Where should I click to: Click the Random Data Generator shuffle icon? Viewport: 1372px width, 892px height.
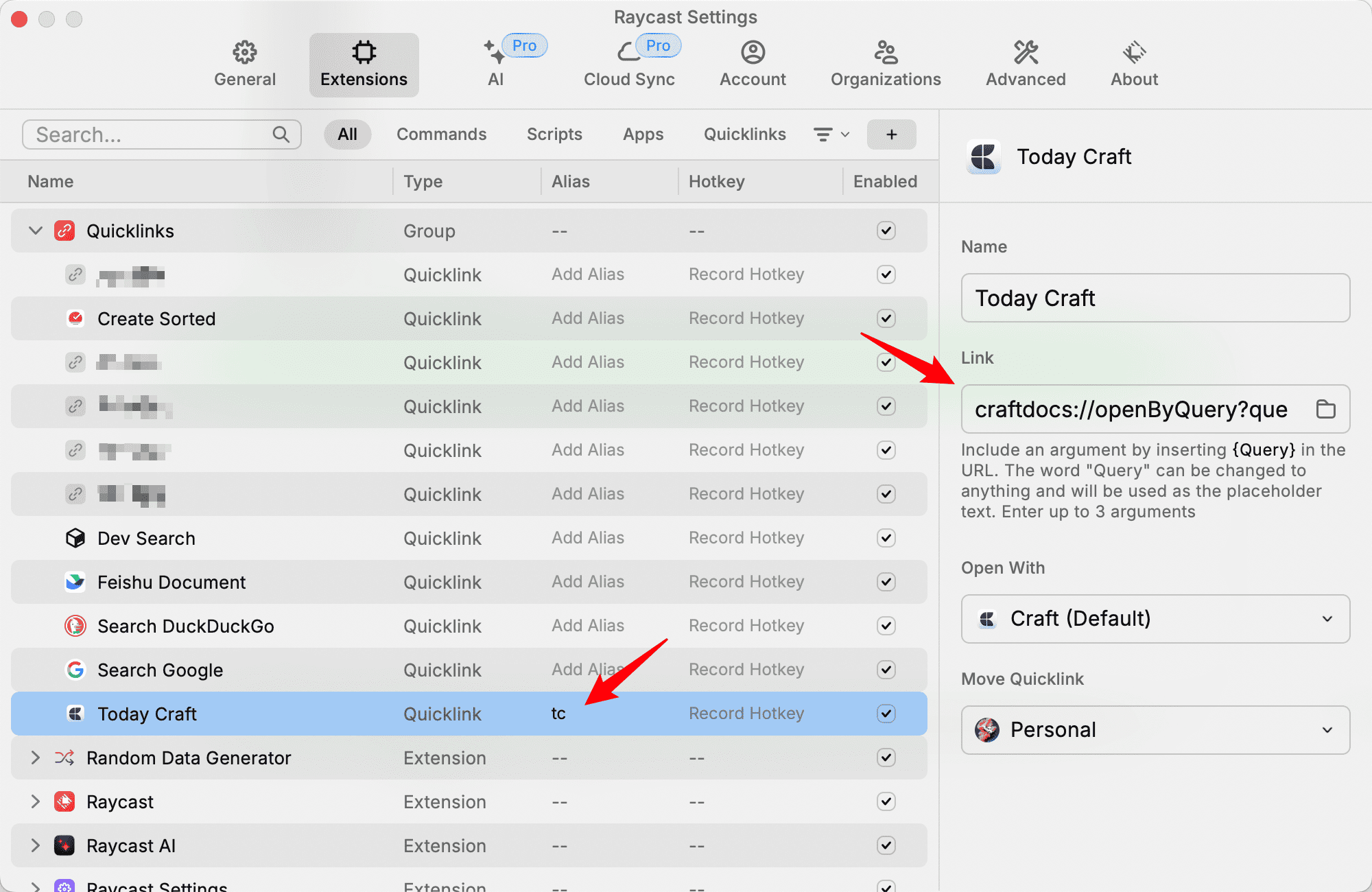64,758
